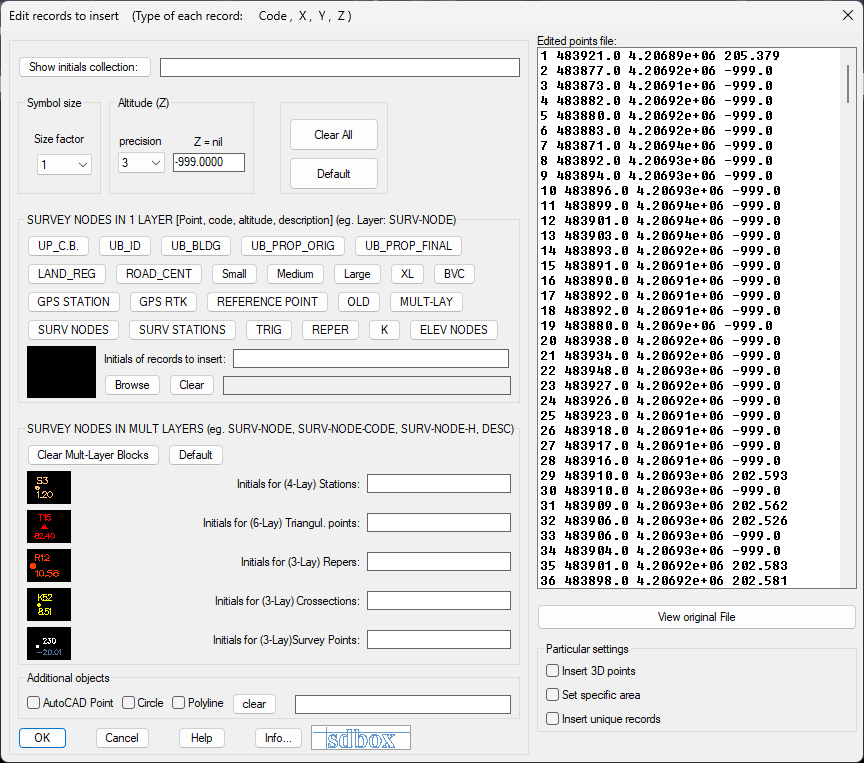Image resolution: width=864 pixels, height=763 pixels.
Task: Turn on Insert unique records
Action: 553,719
